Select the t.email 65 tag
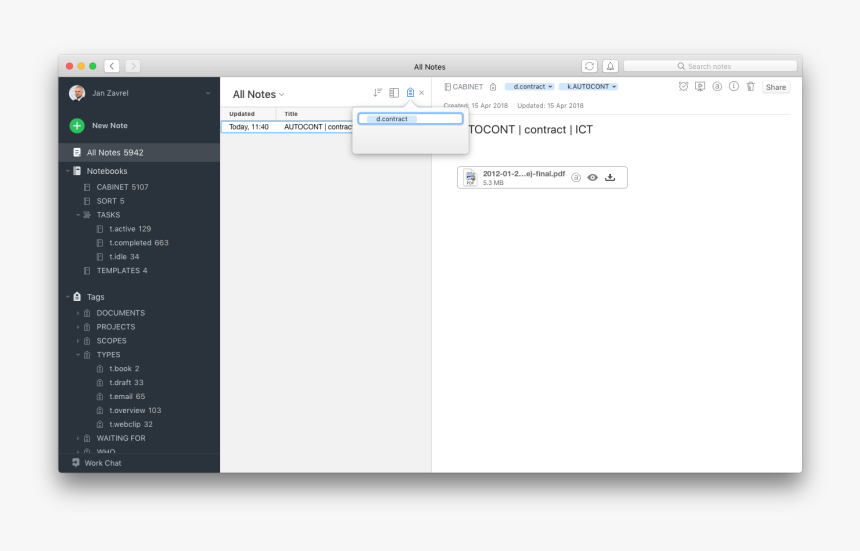Image resolution: width=860 pixels, height=551 pixels. pos(127,396)
